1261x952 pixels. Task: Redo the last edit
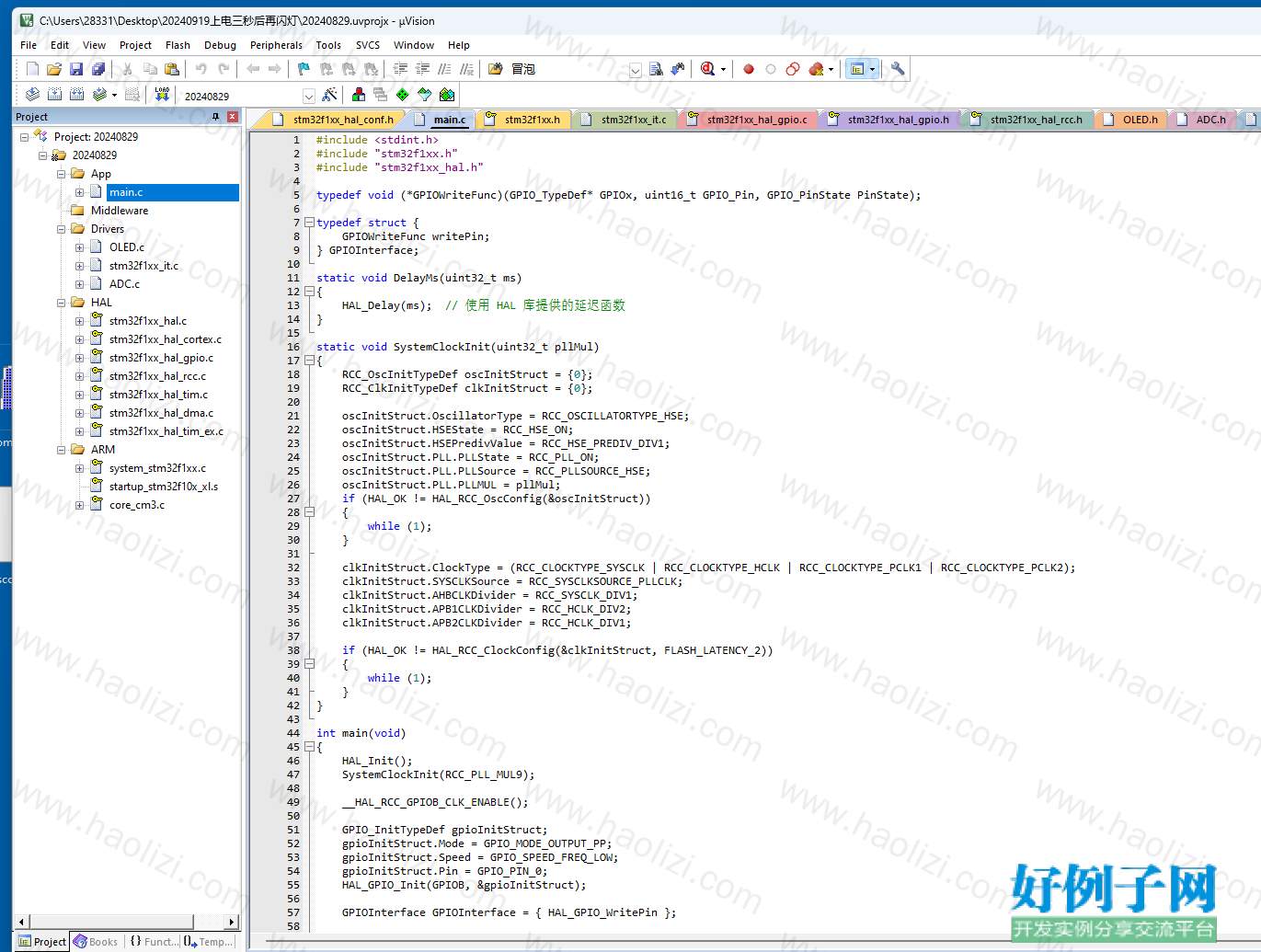point(223,69)
